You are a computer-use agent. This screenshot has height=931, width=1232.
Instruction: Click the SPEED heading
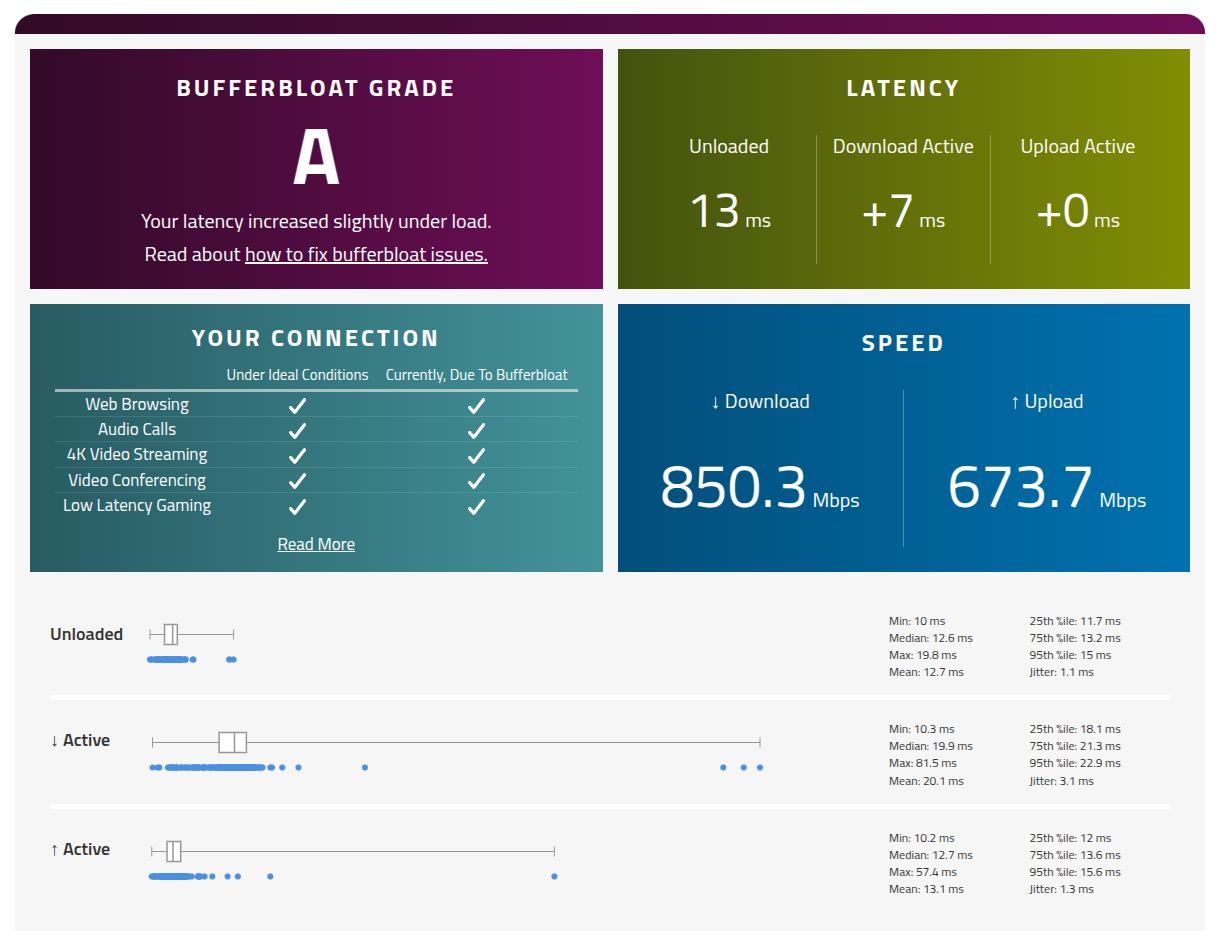903,343
